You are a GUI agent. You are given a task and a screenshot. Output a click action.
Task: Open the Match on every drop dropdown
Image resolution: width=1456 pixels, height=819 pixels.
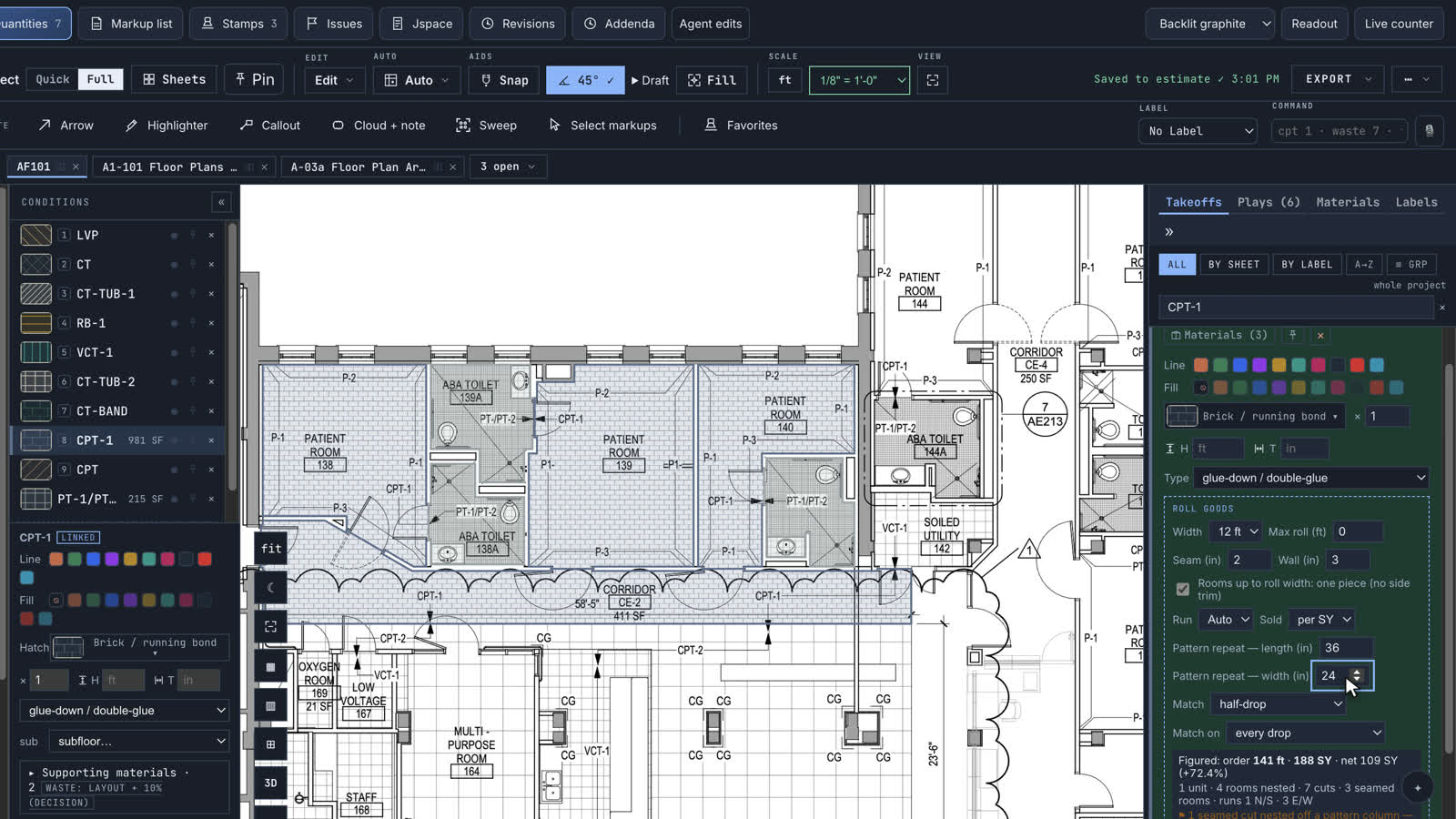[x=1306, y=733]
